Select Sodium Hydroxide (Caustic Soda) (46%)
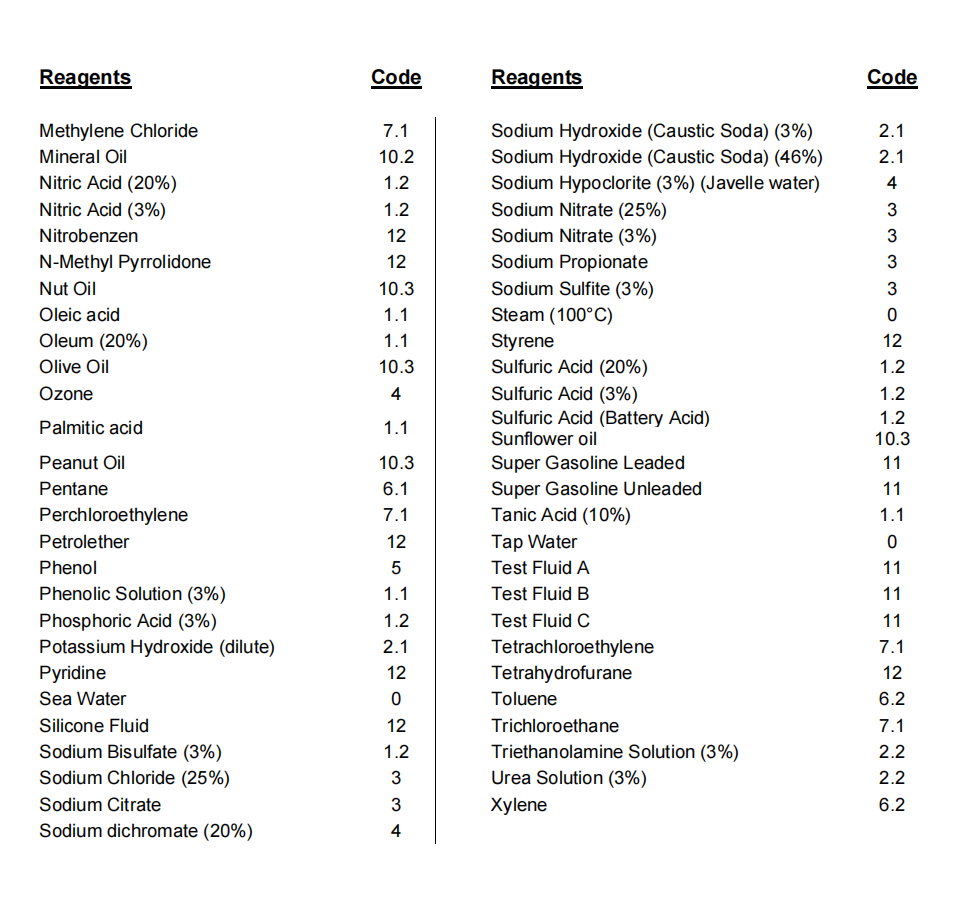This screenshot has height=903, width=966. click(x=657, y=157)
